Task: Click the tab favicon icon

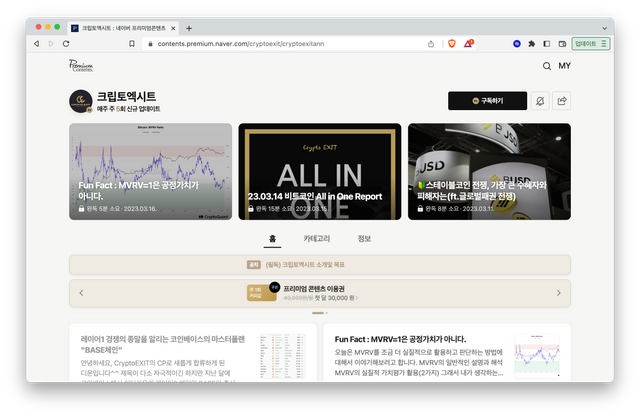Action: [75, 28]
